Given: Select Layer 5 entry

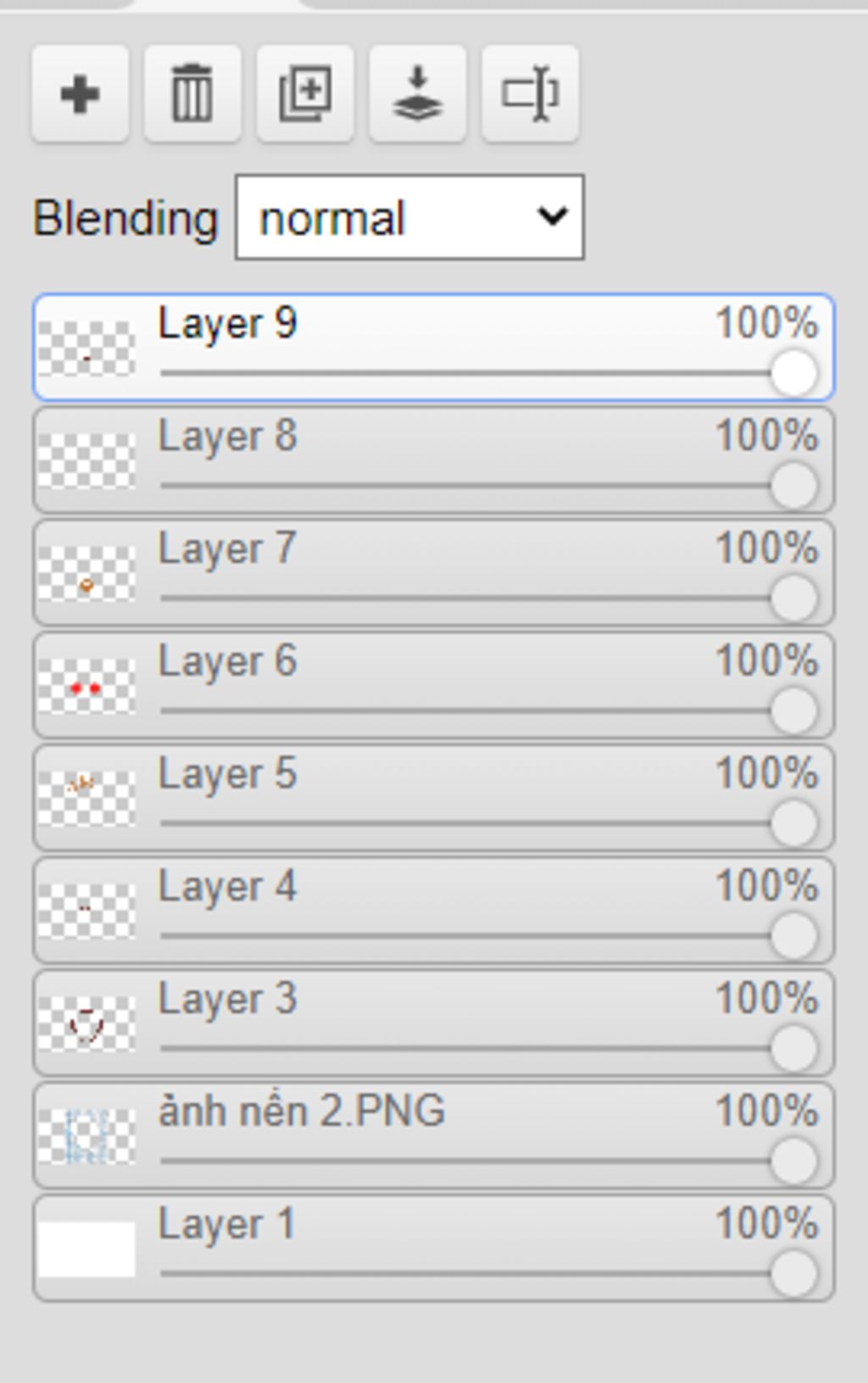Looking at the screenshot, I should (434, 798).
